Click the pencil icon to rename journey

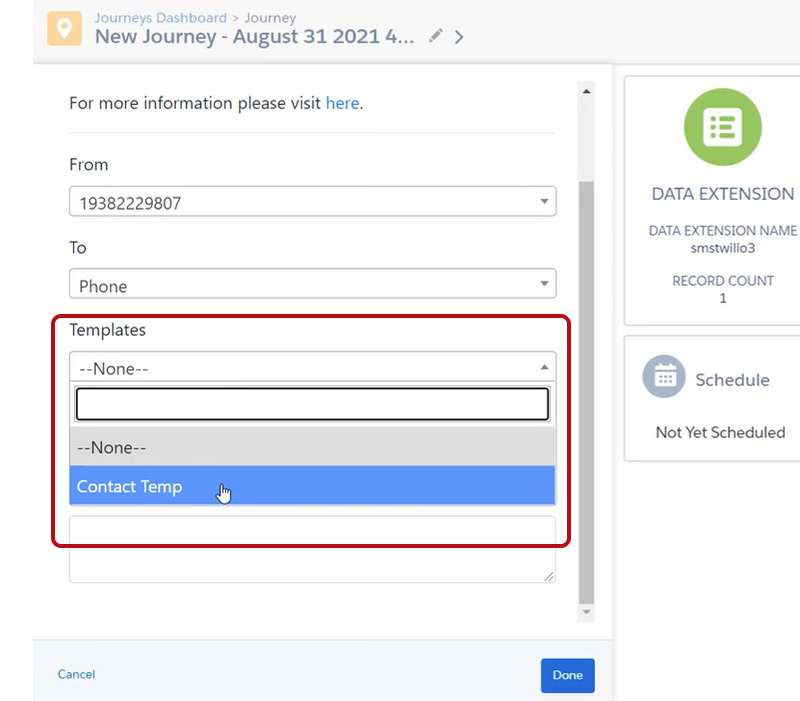coord(435,36)
